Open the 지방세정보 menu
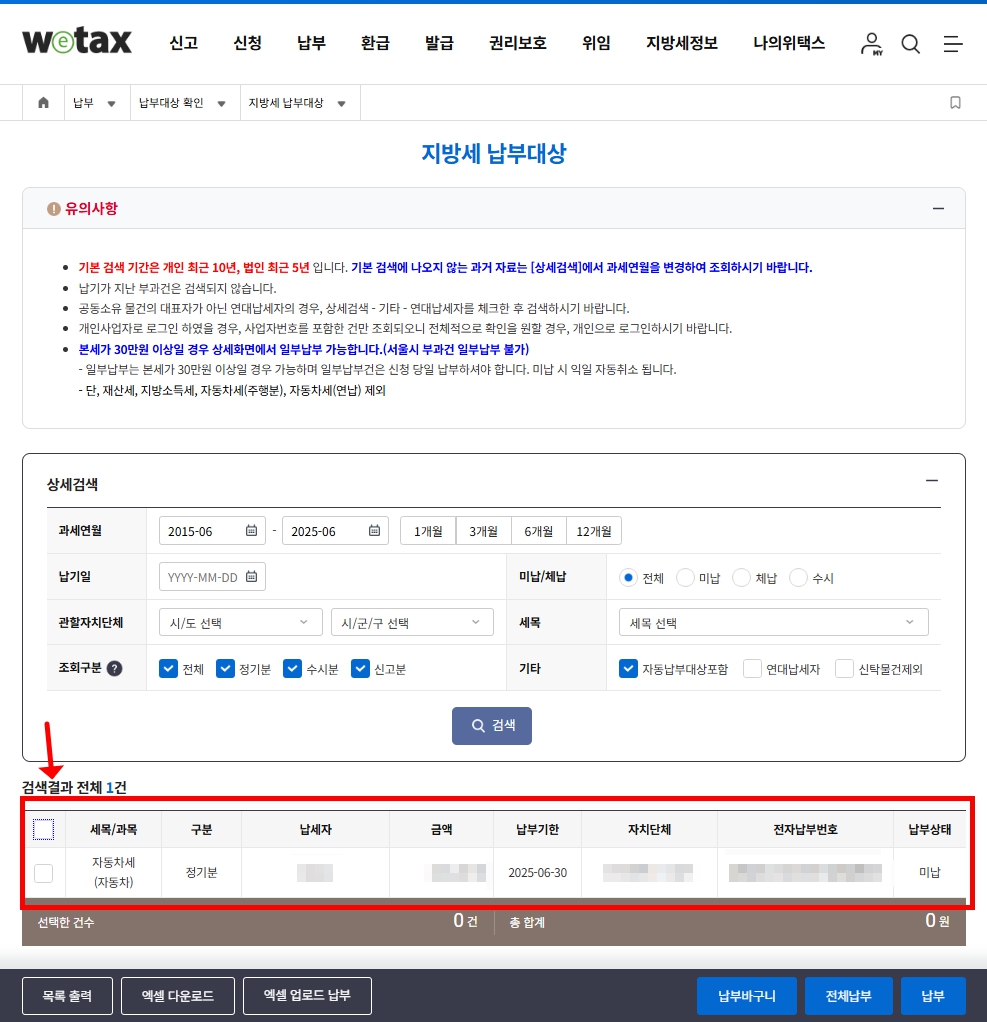The width and height of the screenshot is (987, 1022). 681,44
